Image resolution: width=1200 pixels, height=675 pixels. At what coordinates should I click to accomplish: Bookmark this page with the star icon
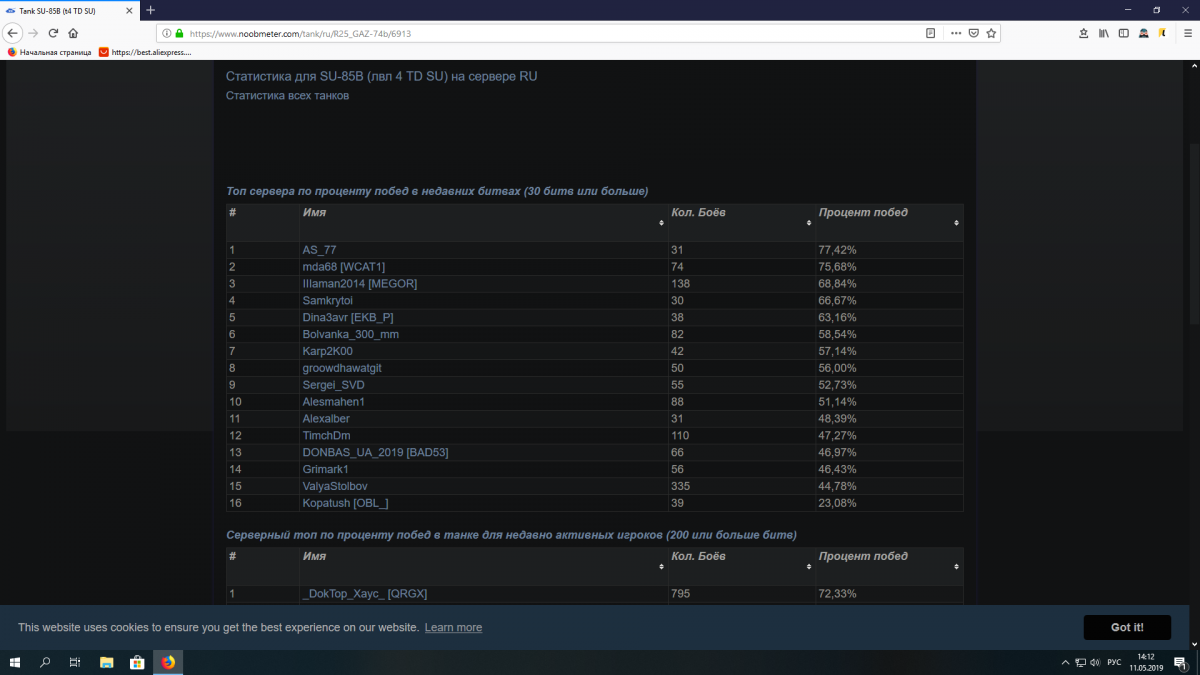tap(991, 33)
